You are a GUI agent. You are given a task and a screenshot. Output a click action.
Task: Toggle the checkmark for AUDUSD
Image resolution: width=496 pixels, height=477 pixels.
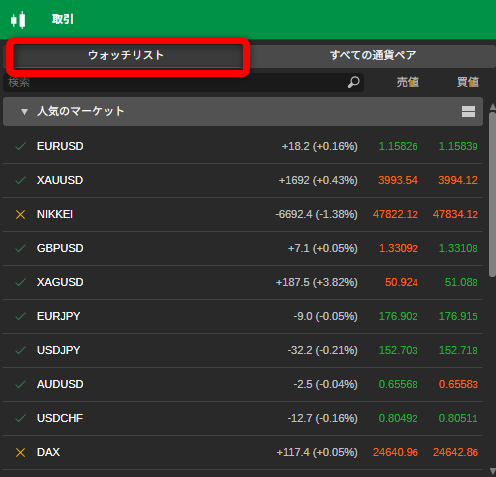coord(21,384)
